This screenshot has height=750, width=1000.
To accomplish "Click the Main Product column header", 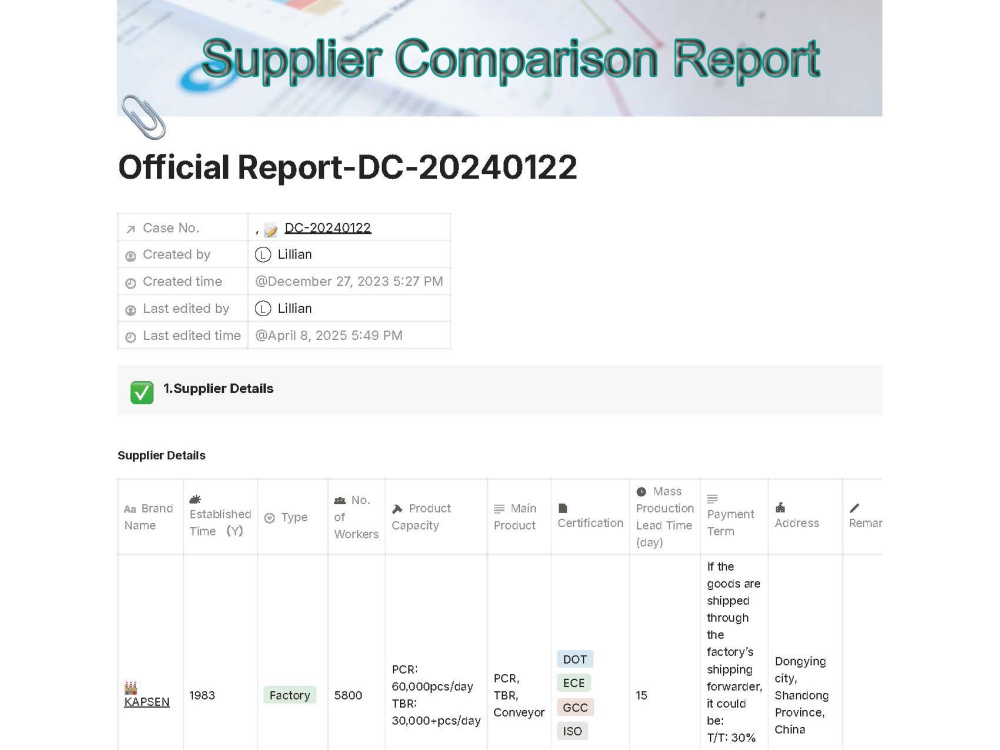I will click(x=519, y=517).
